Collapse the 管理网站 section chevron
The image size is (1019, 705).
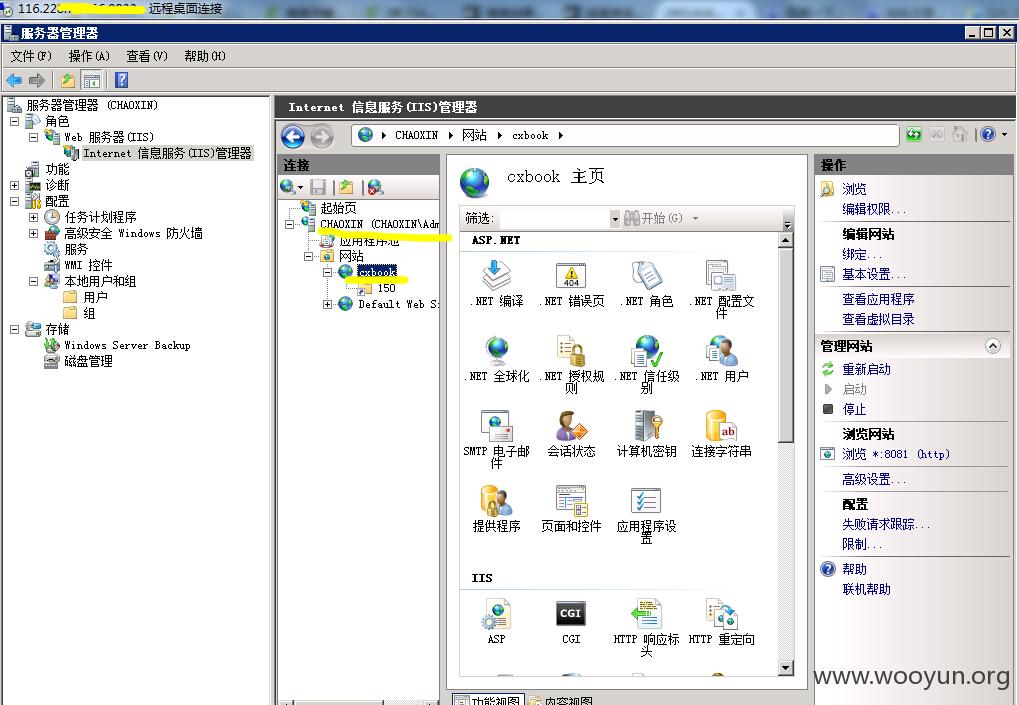click(992, 346)
